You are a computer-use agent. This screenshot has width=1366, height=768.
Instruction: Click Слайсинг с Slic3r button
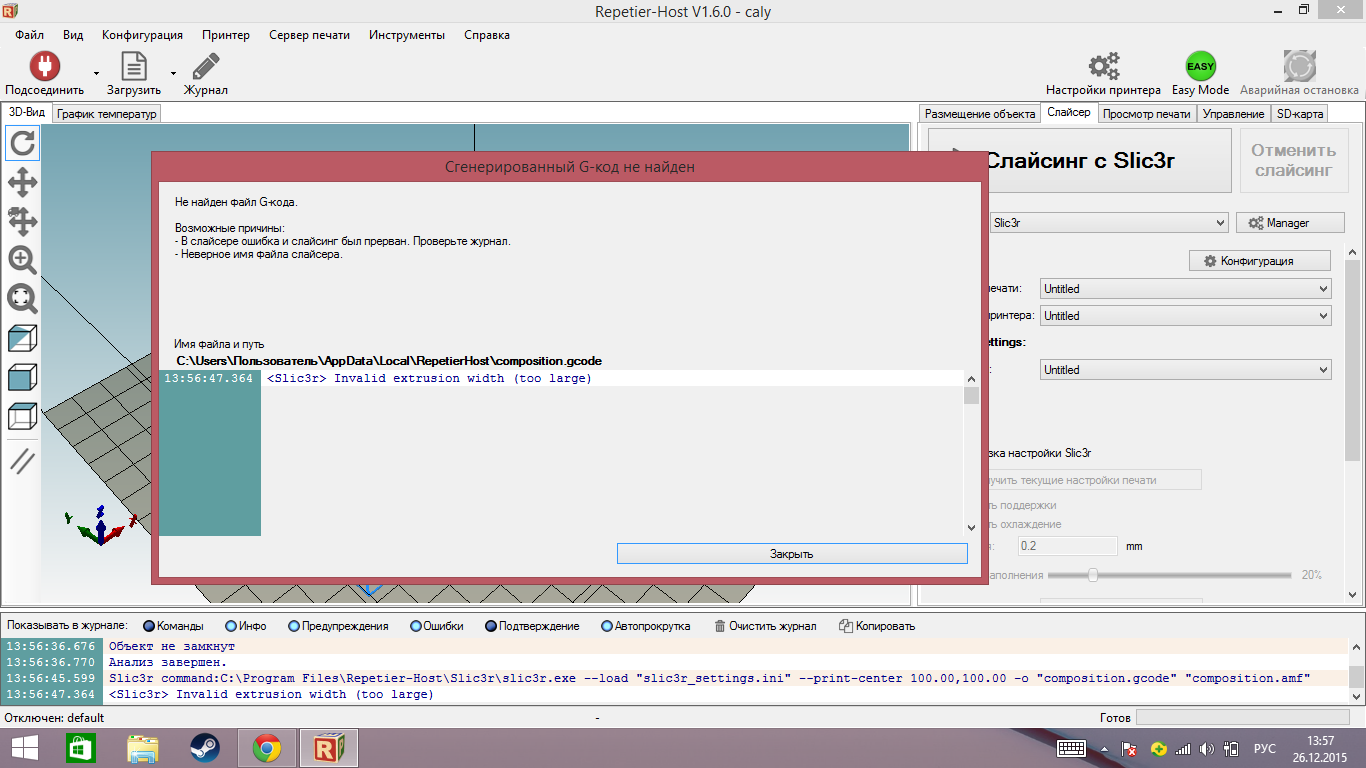click(1079, 160)
